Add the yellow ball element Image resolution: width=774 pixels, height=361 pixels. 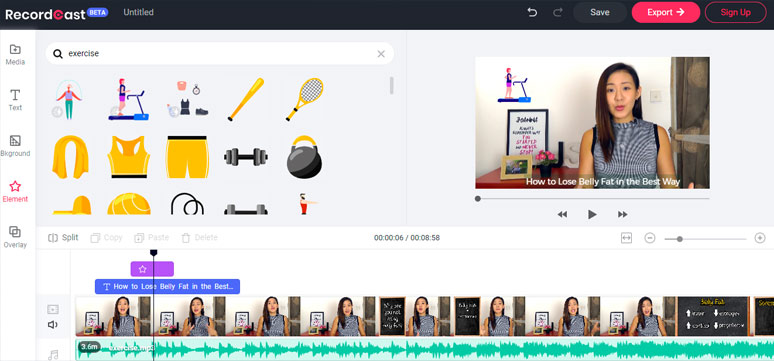click(x=129, y=203)
